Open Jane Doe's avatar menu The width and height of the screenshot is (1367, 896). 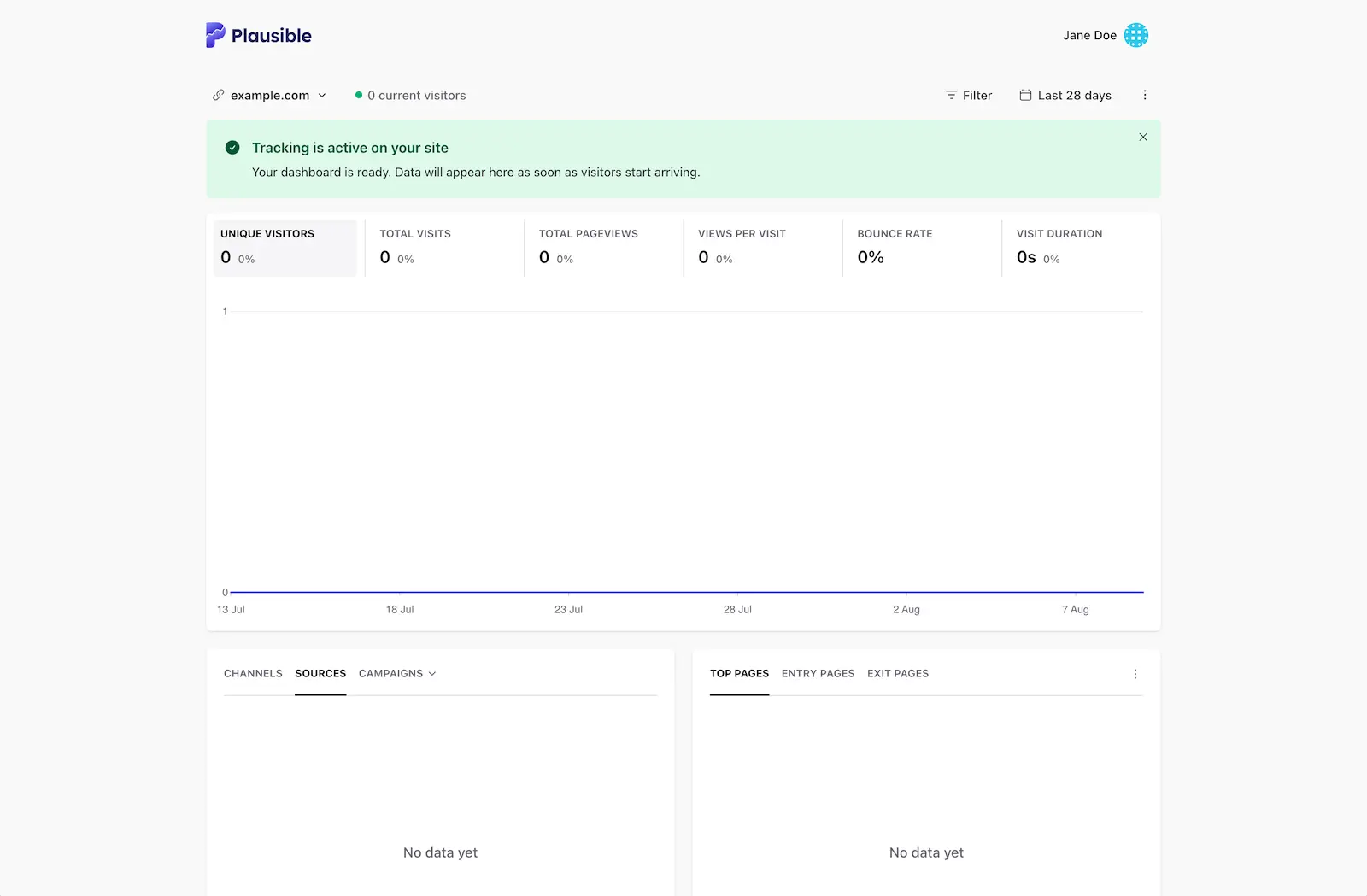1136,35
